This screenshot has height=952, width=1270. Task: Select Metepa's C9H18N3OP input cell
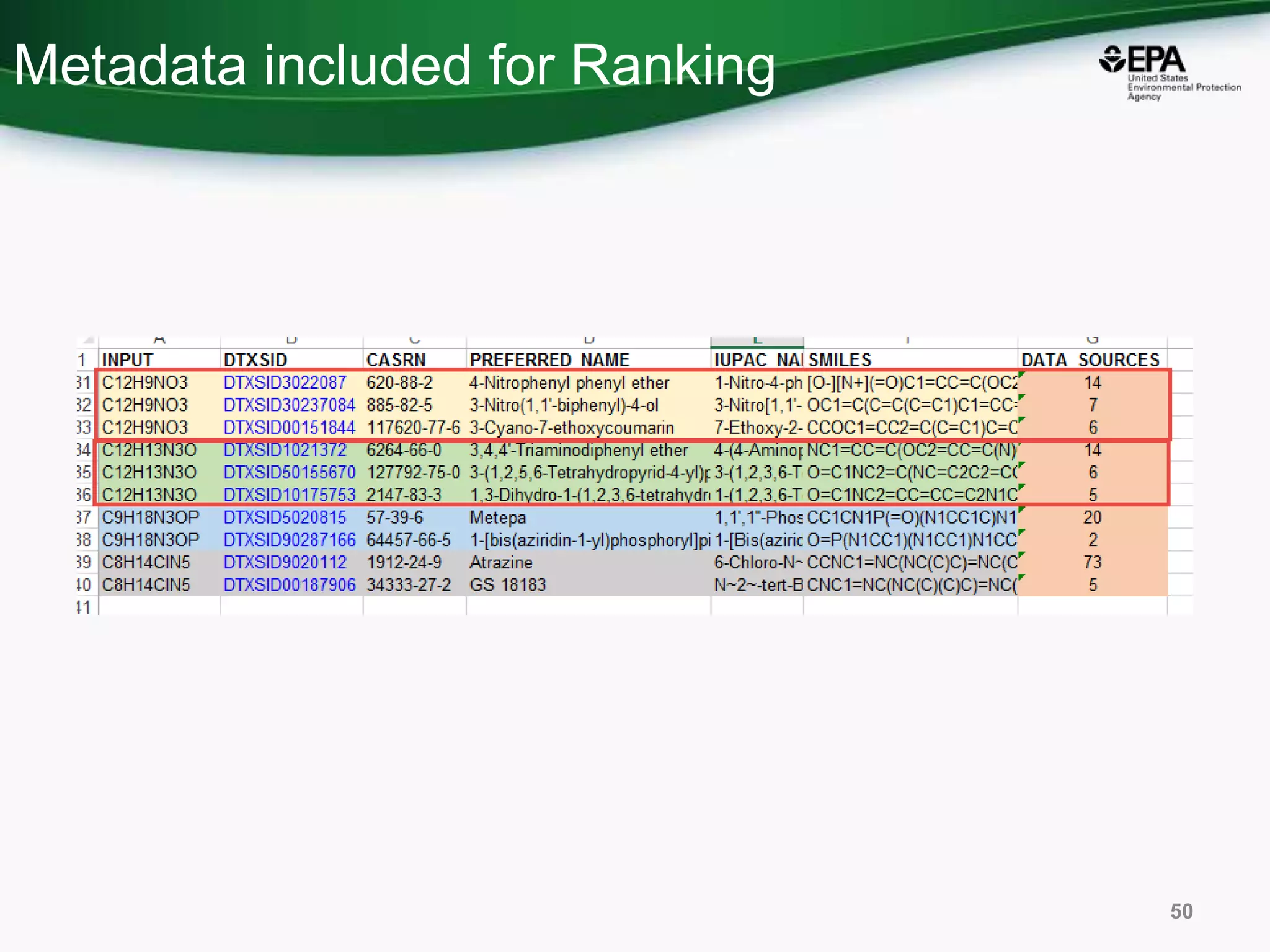pos(159,517)
